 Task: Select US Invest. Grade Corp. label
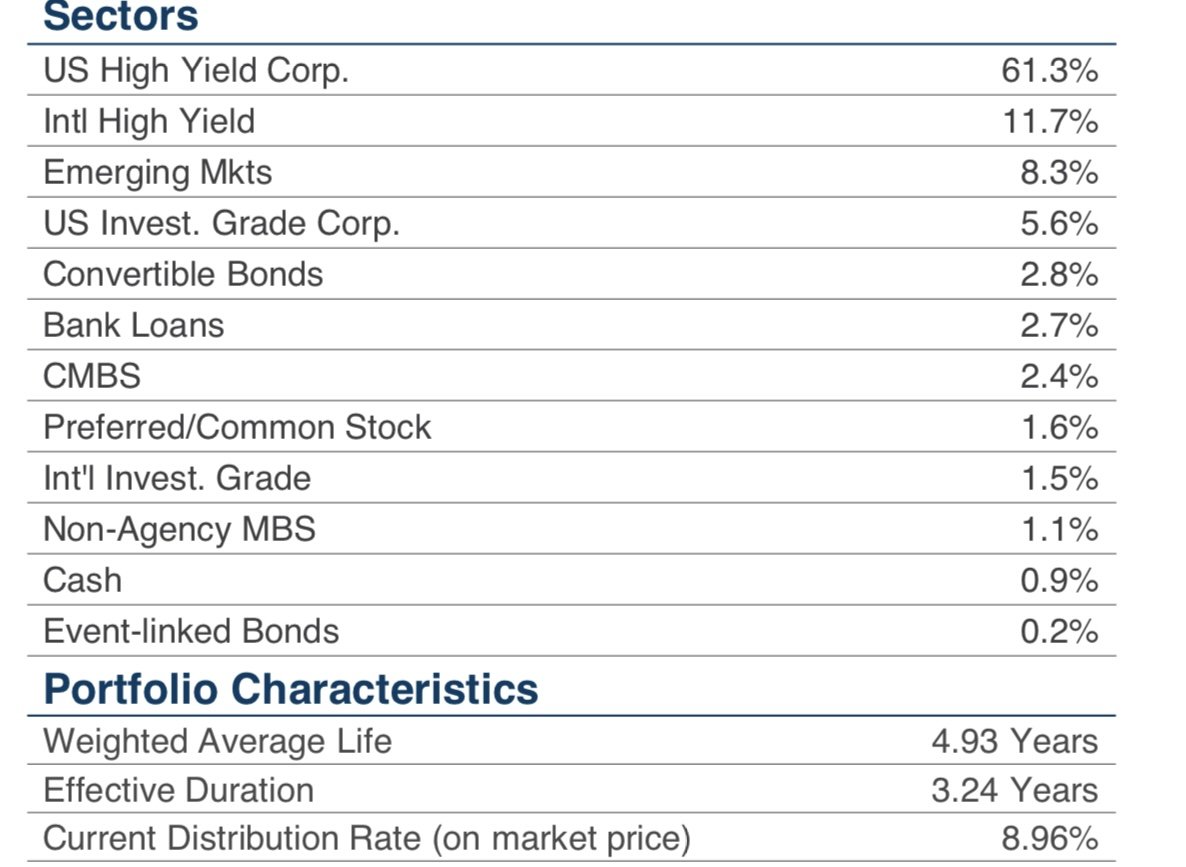click(221, 223)
